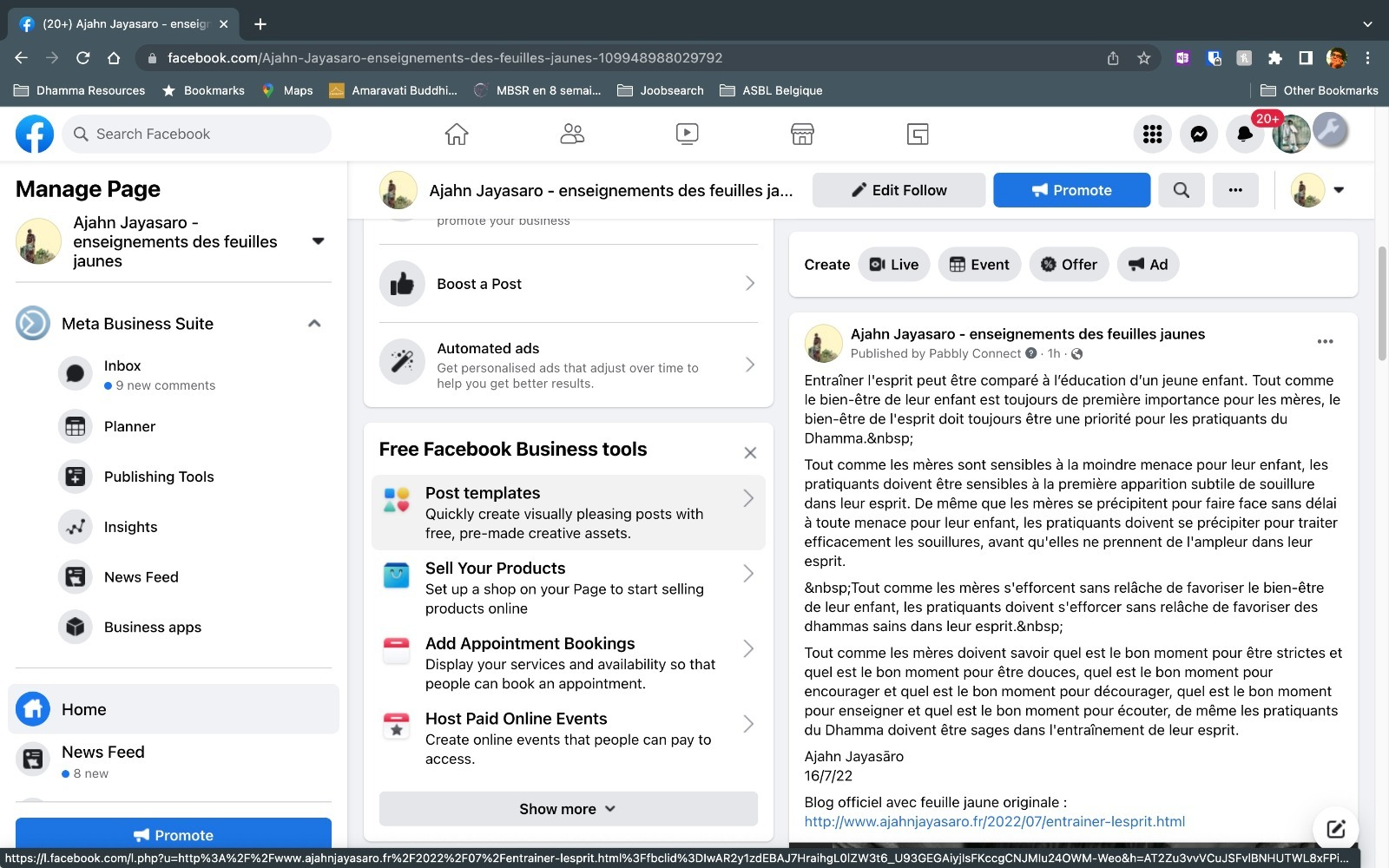Open Boost a Post option
This screenshot has width=1389, height=868.
coord(569,284)
